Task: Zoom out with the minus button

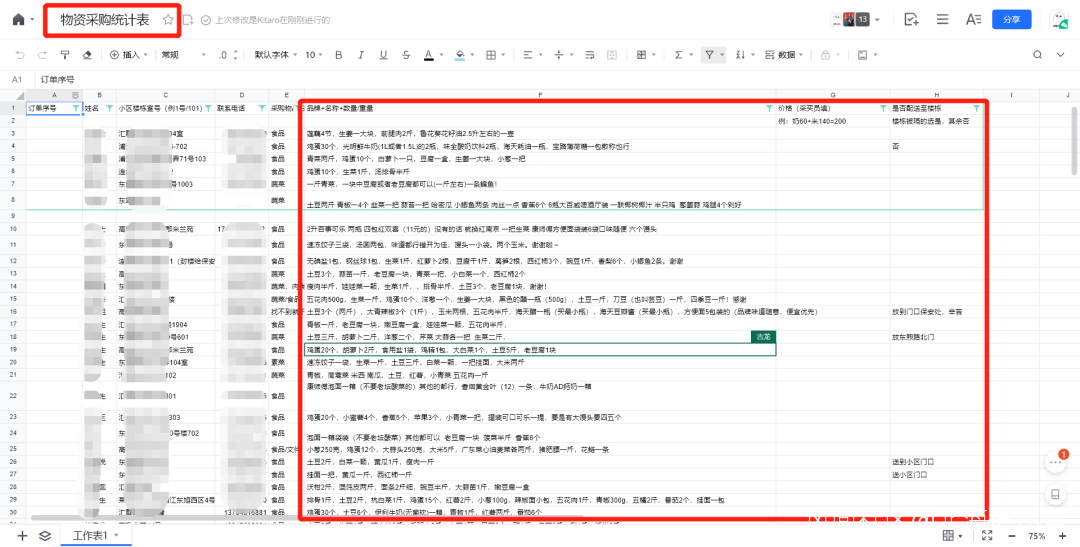Action: coord(1012,535)
